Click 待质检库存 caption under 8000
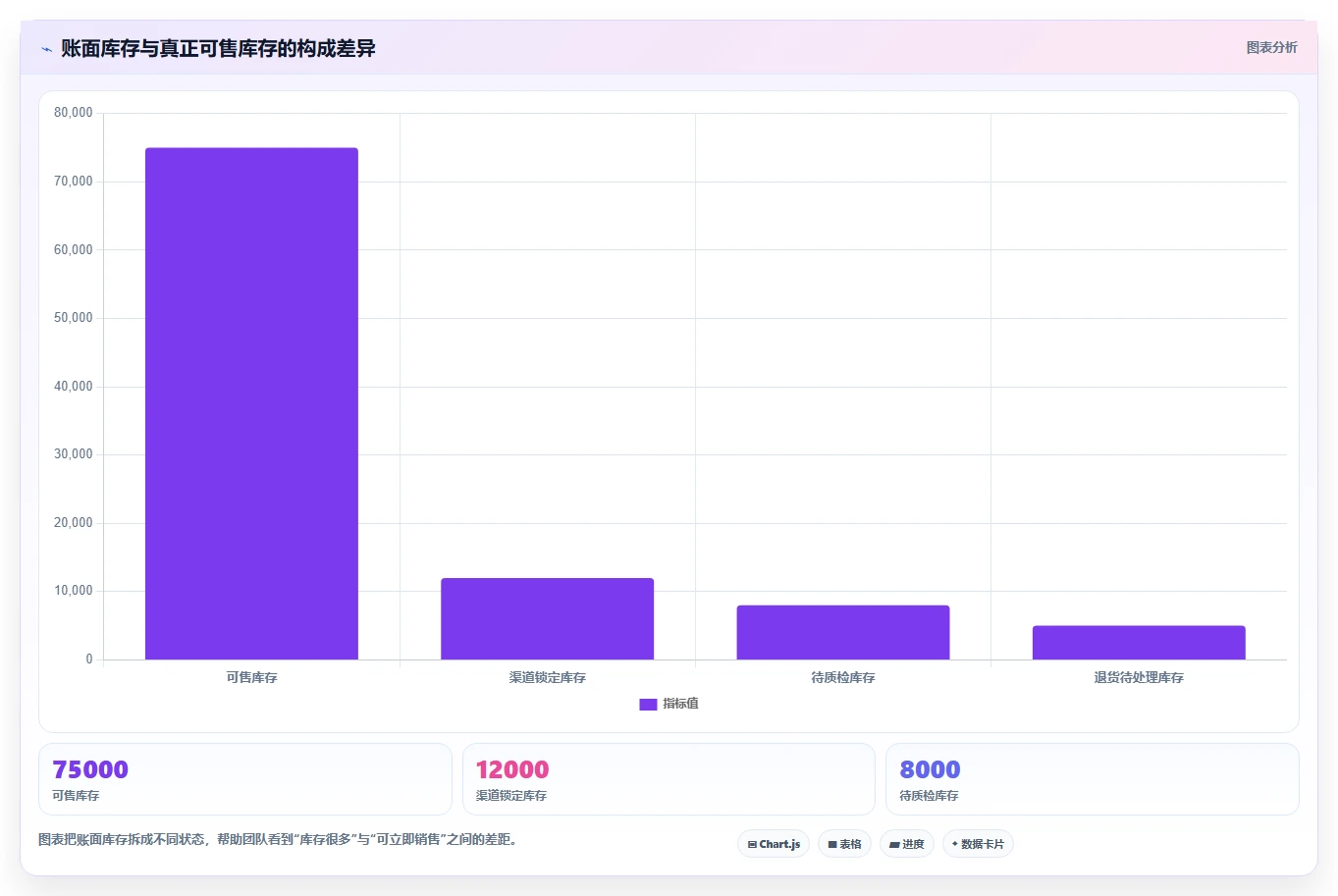 tap(929, 796)
